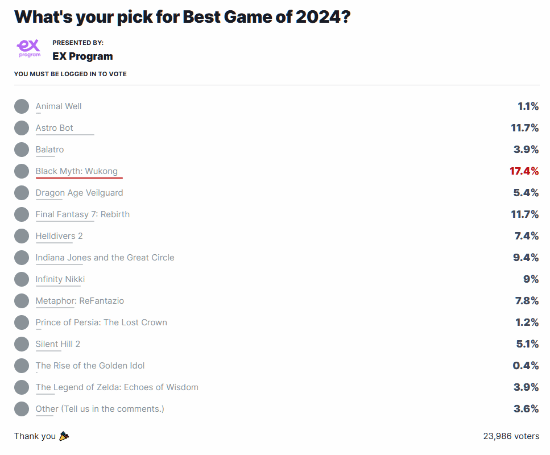Viewport: 550px width, 455px height.
Task: Choose the Helldivers 2 radio button
Action: (21, 236)
